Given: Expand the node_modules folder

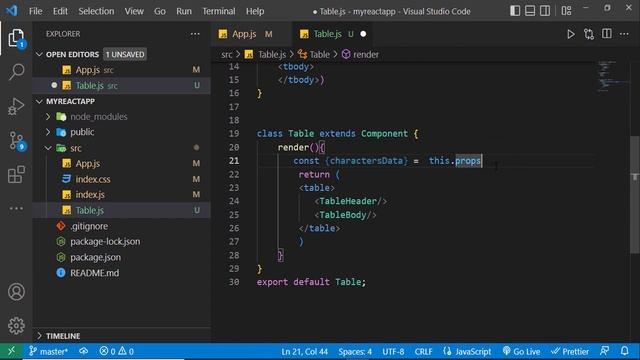Looking at the screenshot, I should [121, 117].
